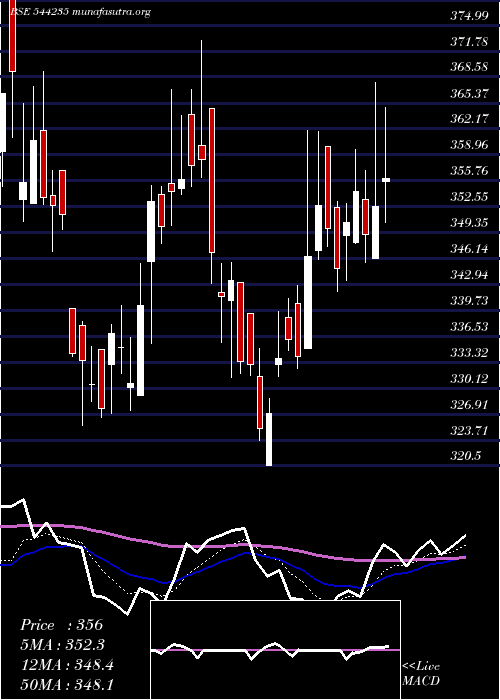Click the last candlestick near 355.76
This screenshot has height=700, width=500.
[x=386, y=180]
